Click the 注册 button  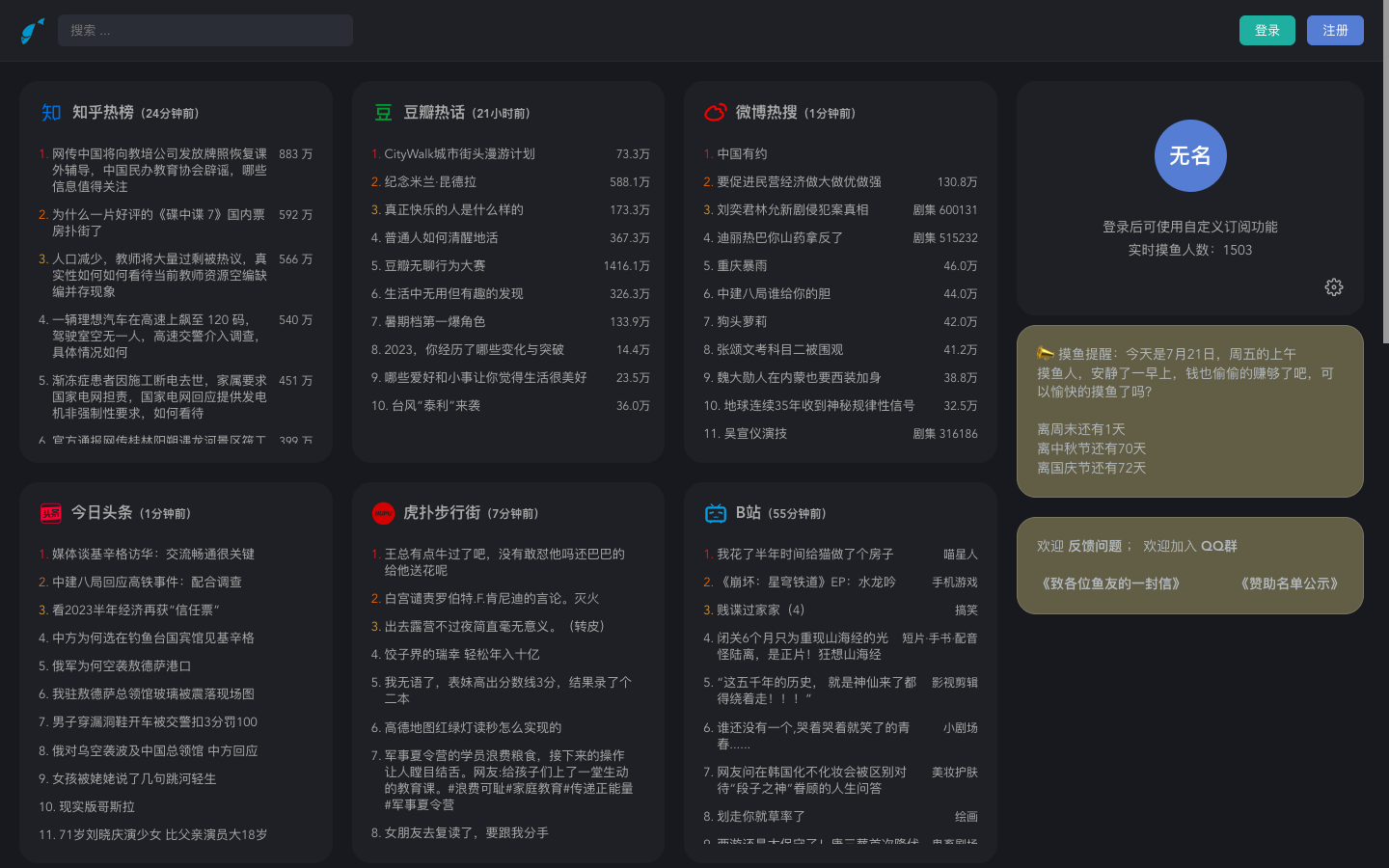point(1335,30)
